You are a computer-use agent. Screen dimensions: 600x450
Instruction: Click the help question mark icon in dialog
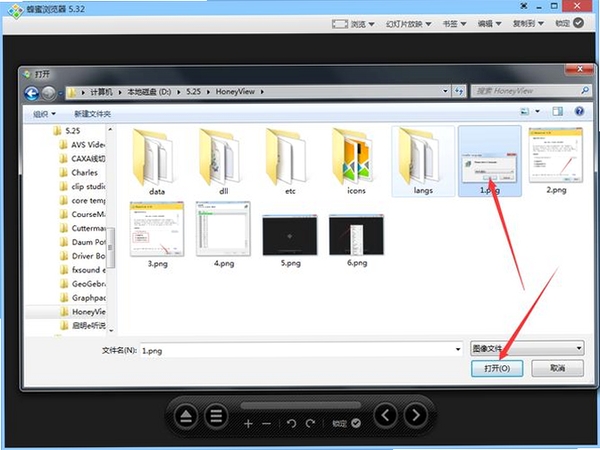click(x=579, y=111)
